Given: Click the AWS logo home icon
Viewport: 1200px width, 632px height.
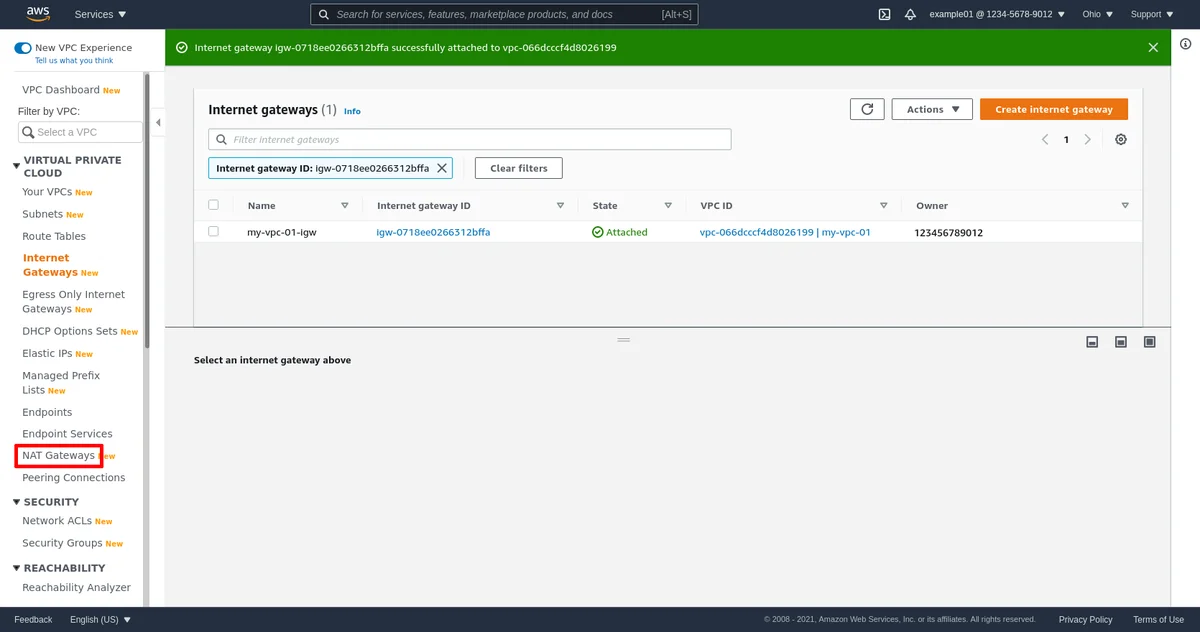Looking at the screenshot, I should (38, 14).
